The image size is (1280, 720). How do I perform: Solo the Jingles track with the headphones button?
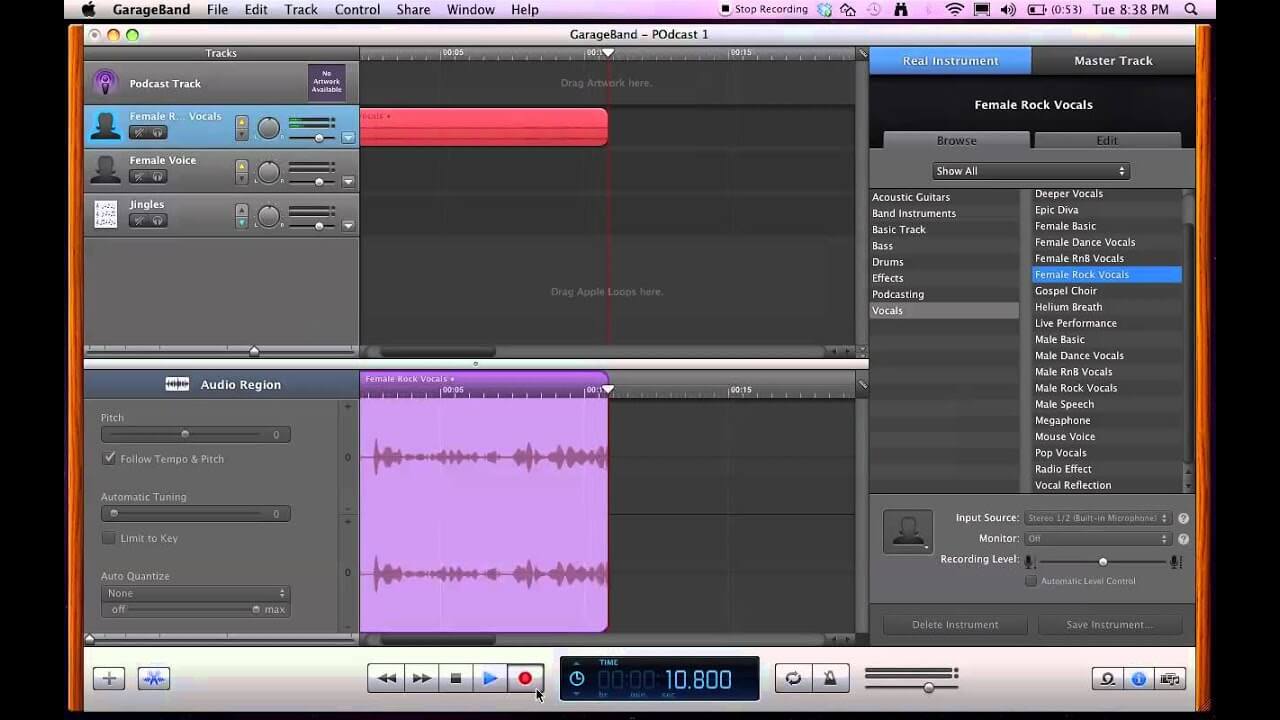[157, 220]
